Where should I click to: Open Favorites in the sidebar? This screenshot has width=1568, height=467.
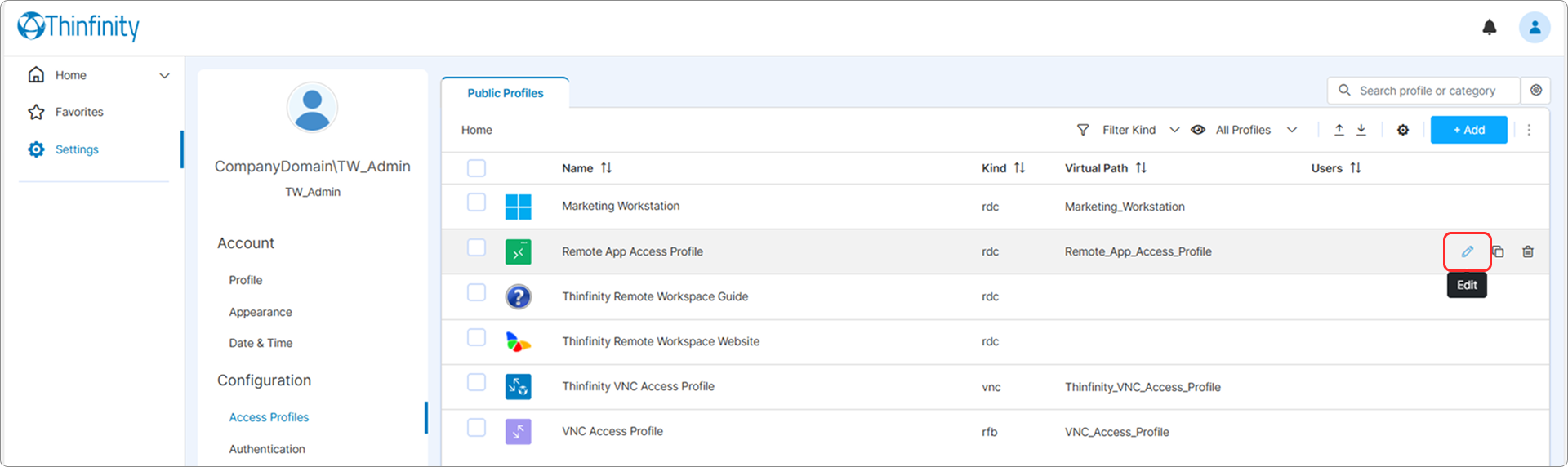click(x=79, y=112)
